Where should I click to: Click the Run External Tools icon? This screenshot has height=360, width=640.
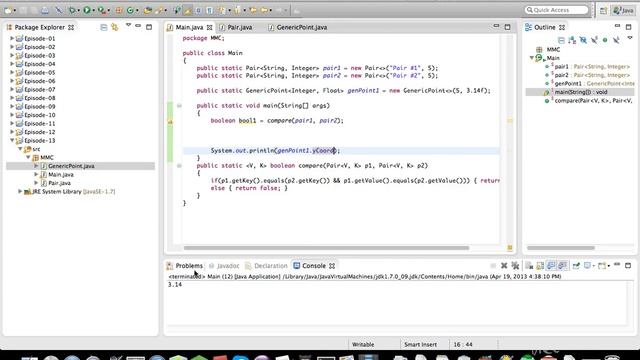click(x=101, y=10)
